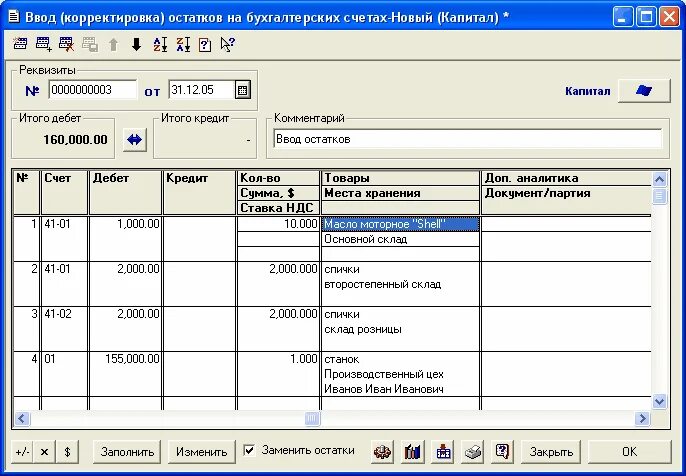
Task: Click the document number field 0000000003
Action: [x=92, y=90]
